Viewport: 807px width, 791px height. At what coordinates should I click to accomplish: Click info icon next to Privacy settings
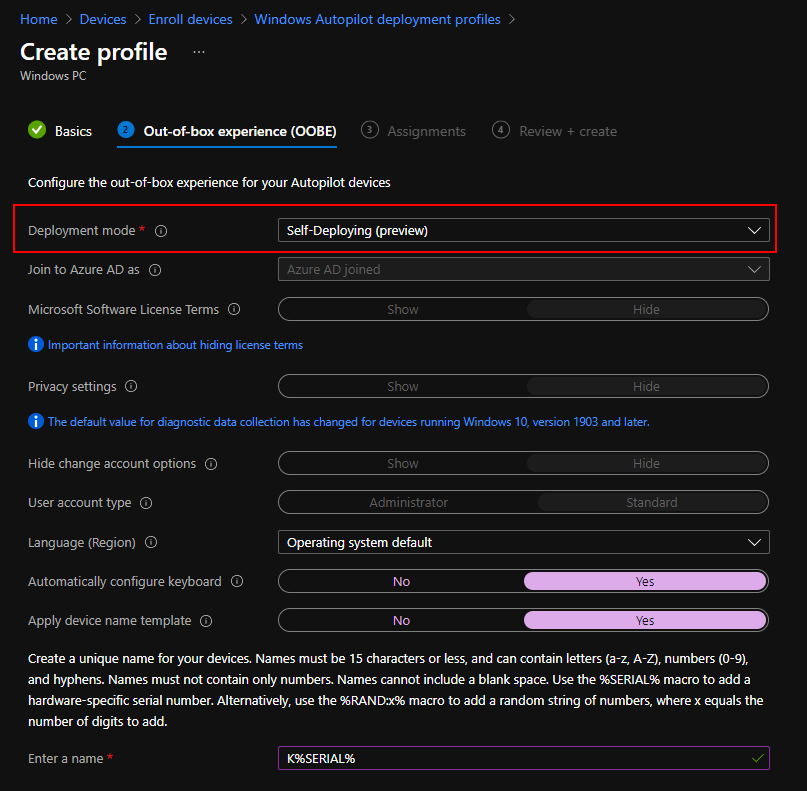(131, 387)
